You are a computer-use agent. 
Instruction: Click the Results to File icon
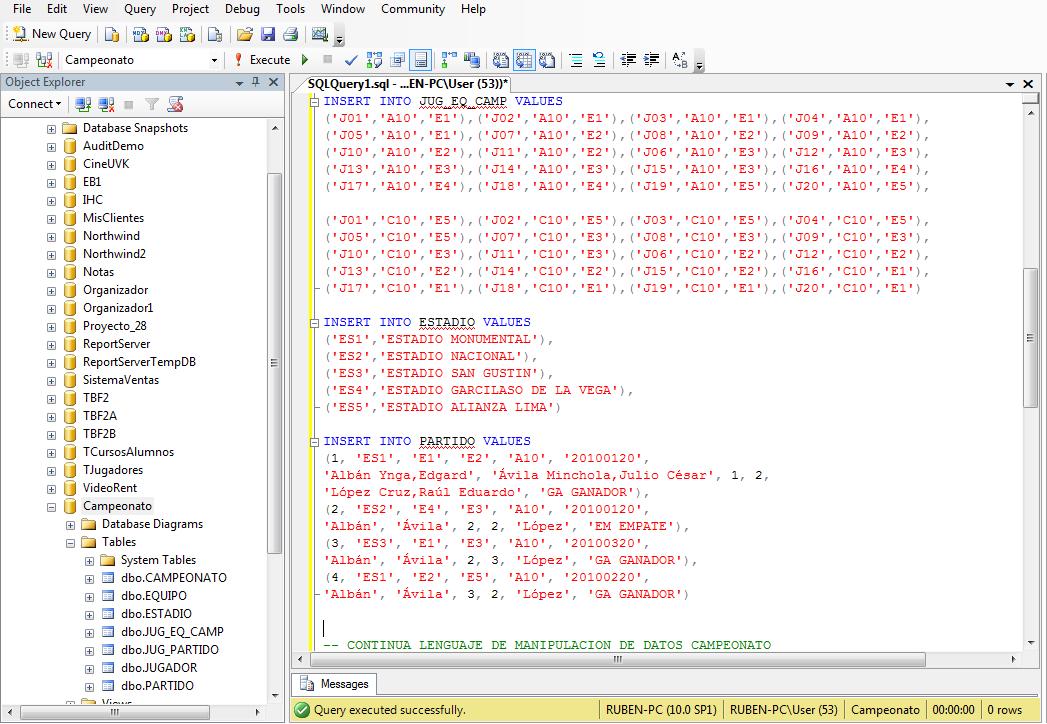tap(548, 60)
